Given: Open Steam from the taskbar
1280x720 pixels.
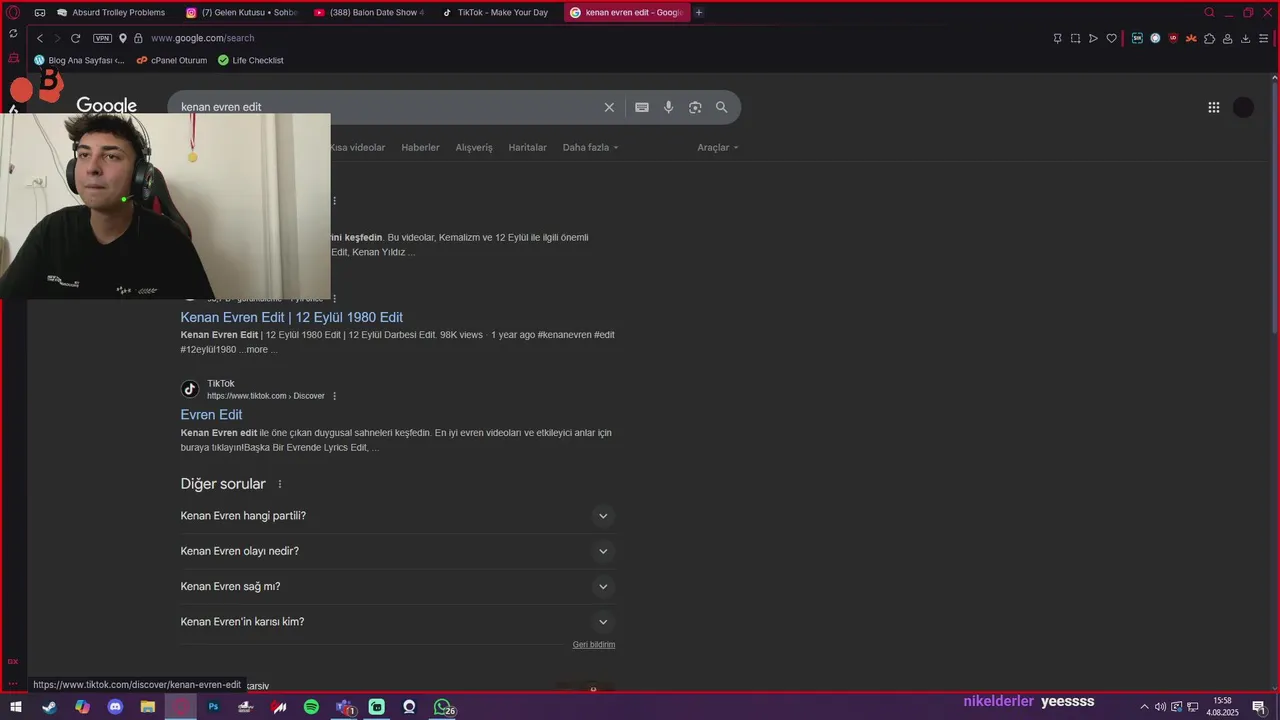Looking at the screenshot, I should click(x=49, y=707).
